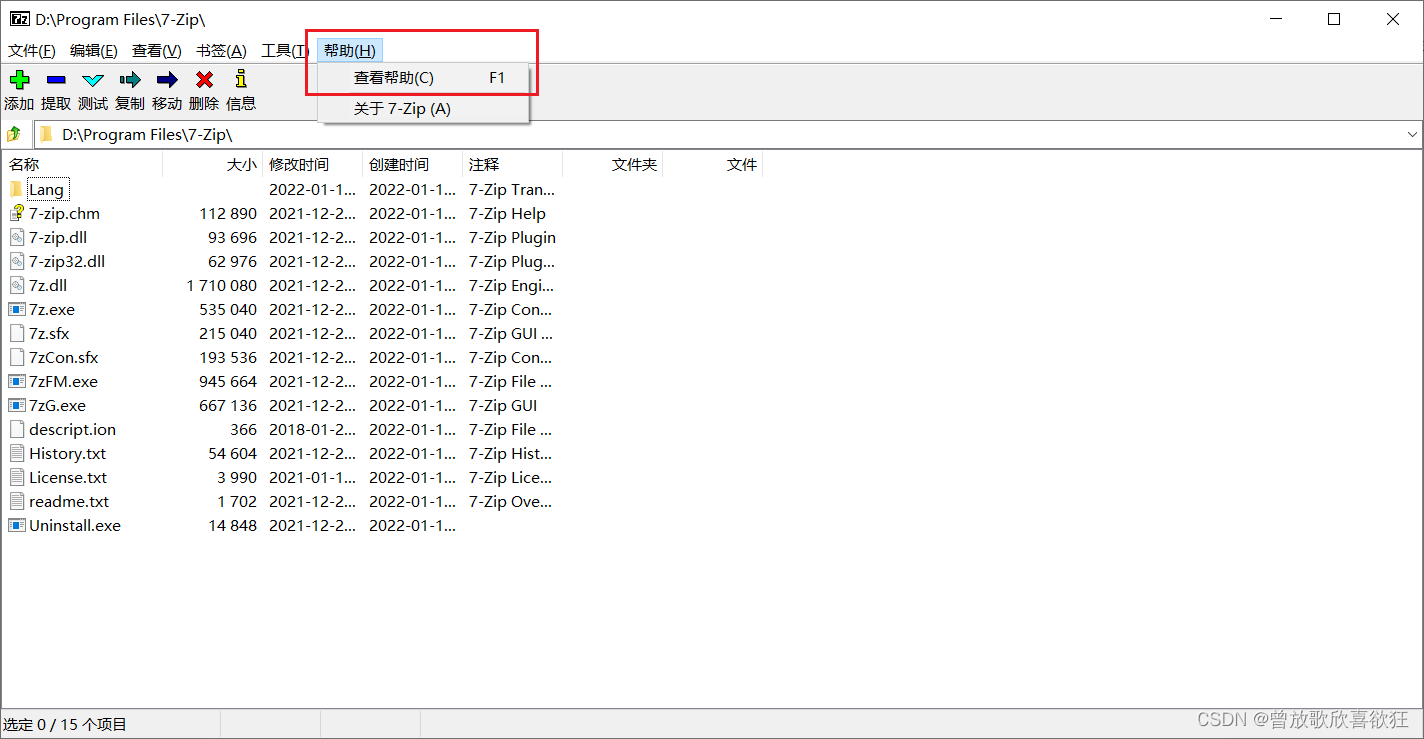Screen dimensions: 1424x739
Task: Select the file name Uninstall.exe
Action: 75,525
